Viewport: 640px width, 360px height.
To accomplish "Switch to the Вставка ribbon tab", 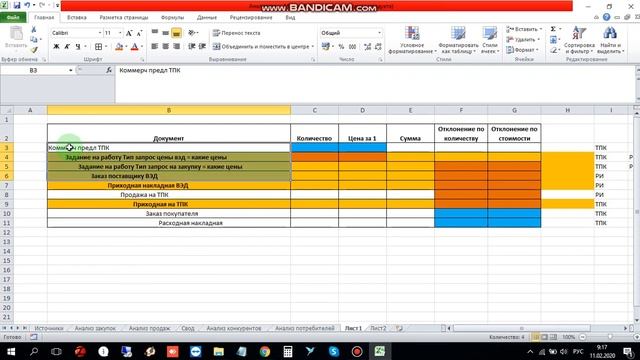I will point(77,18).
